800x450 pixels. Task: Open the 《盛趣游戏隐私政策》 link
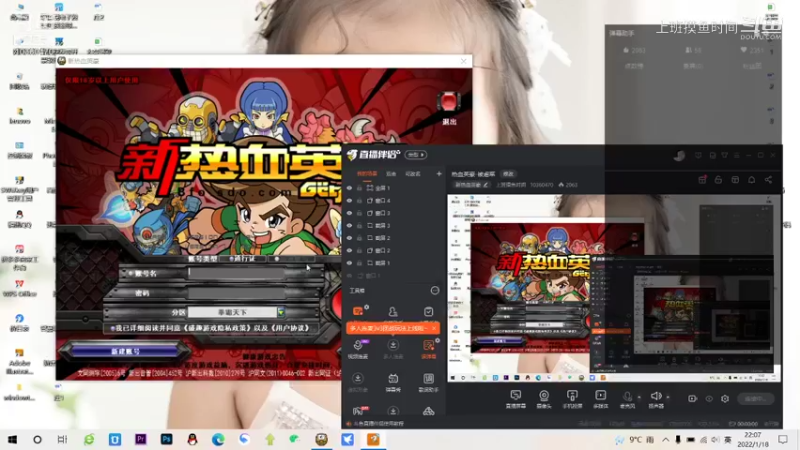[216, 328]
